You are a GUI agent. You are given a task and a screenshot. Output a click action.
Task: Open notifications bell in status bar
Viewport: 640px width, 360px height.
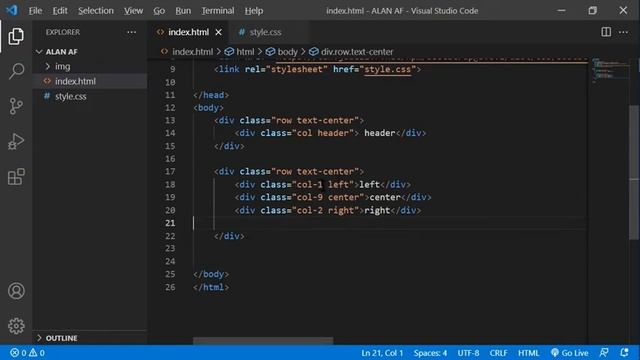tap(624, 353)
